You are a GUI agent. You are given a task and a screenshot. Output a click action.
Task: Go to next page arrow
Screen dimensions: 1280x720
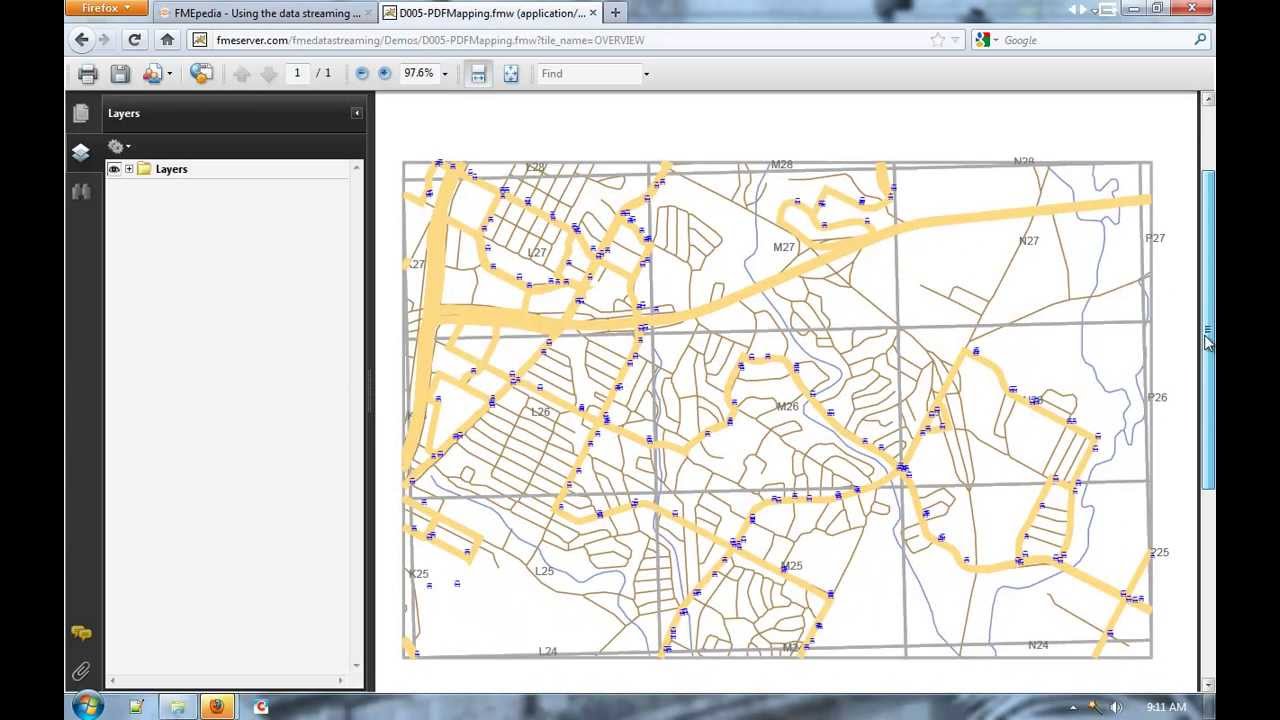click(x=269, y=74)
